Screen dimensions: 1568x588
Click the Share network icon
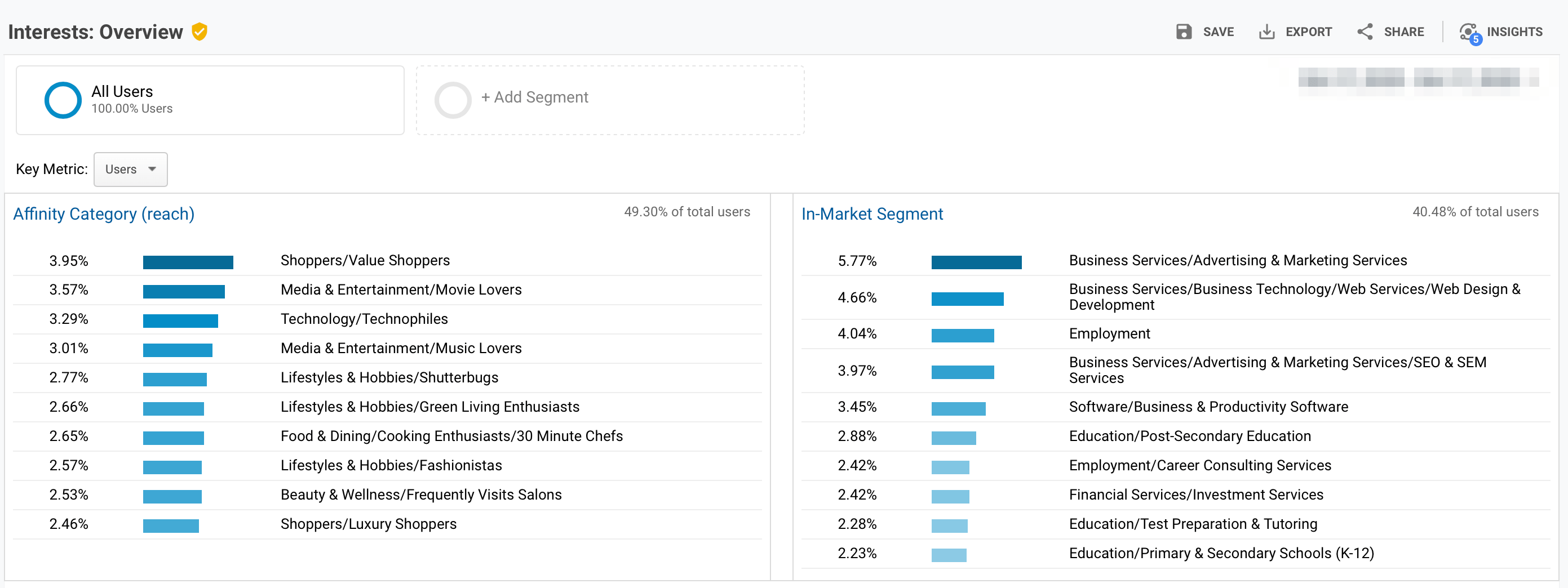point(1365,32)
